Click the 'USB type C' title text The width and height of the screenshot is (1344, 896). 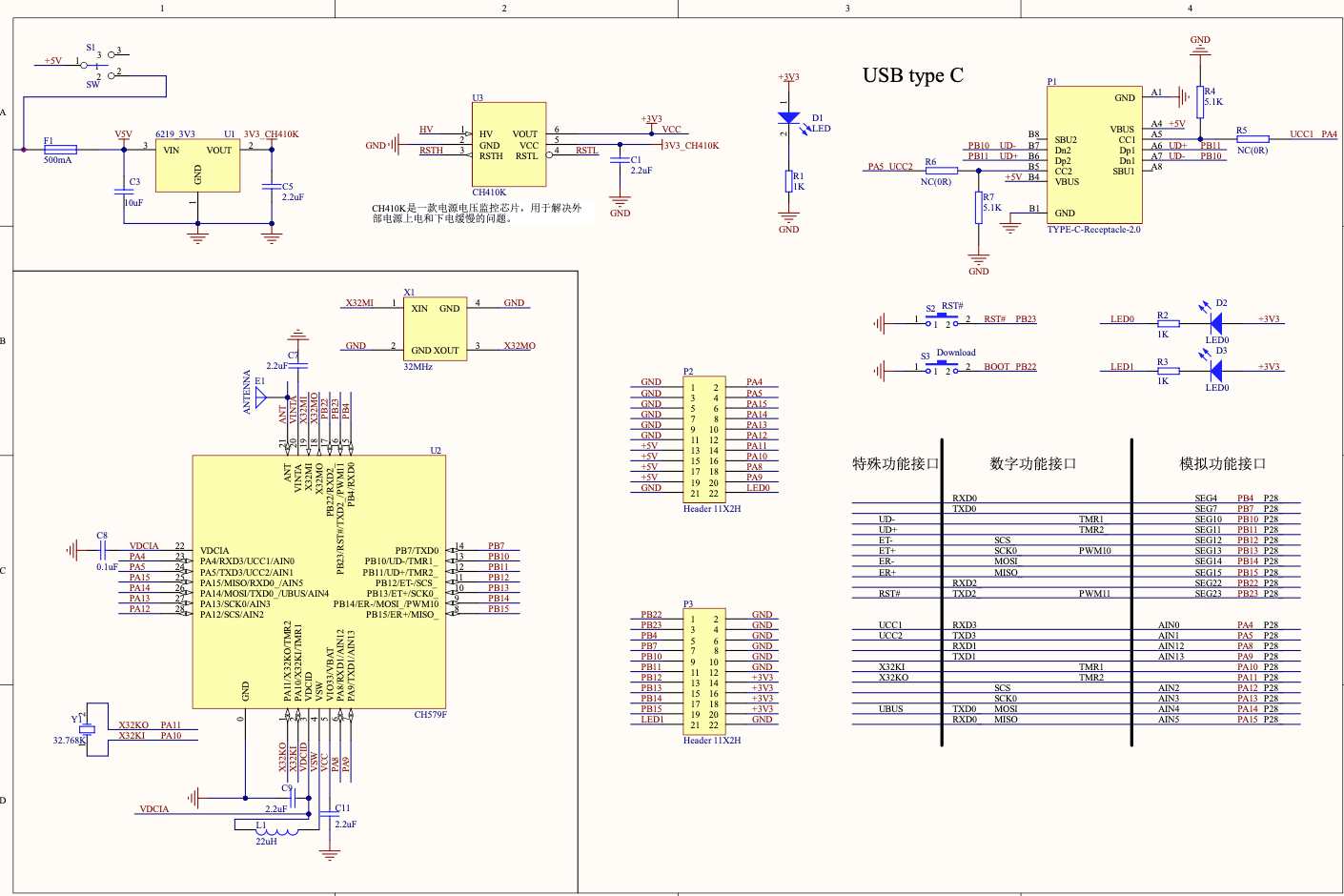click(913, 75)
